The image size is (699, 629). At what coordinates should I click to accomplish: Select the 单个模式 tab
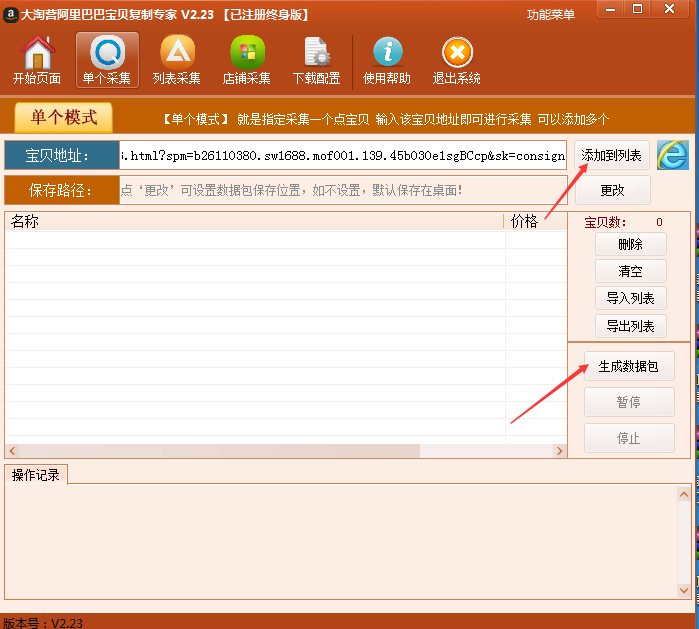pyautogui.click(x=64, y=118)
